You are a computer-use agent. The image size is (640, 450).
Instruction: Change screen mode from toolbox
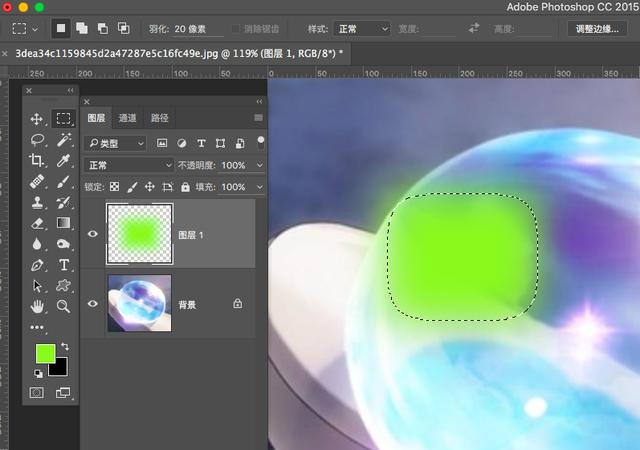[x=63, y=393]
